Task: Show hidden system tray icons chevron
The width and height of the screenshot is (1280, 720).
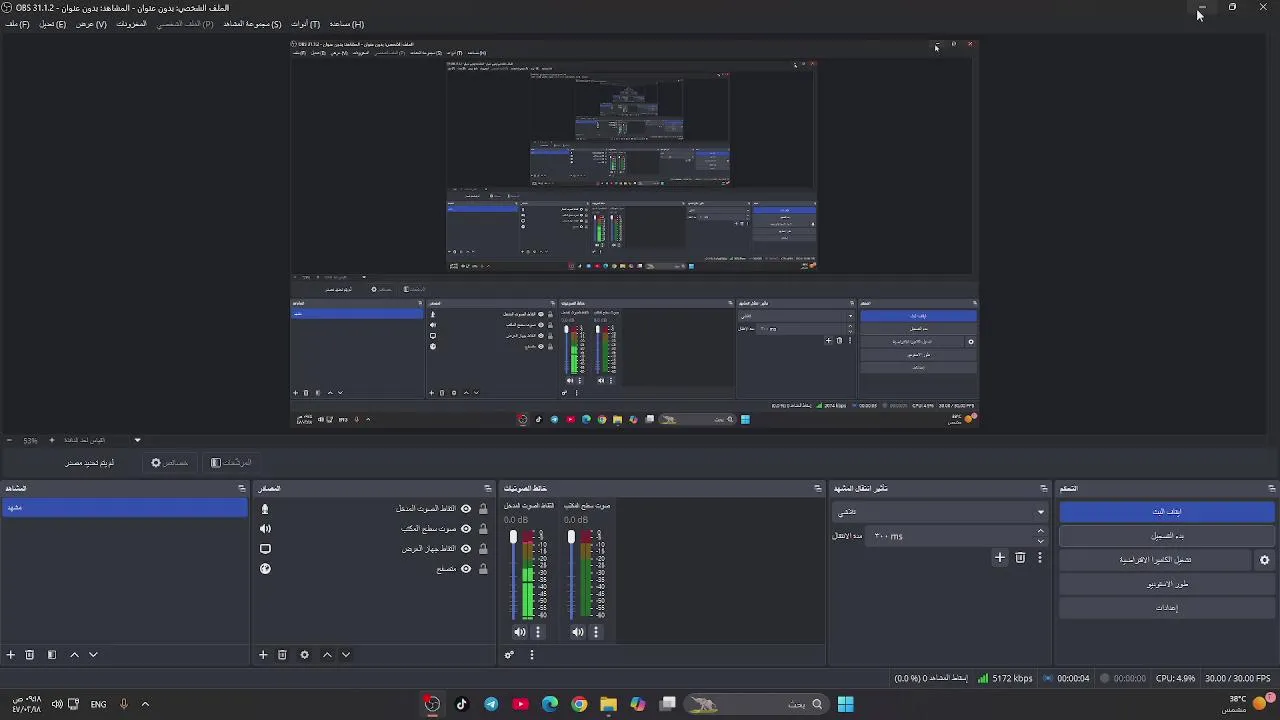Action: pyautogui.click(x=145, y=704)
